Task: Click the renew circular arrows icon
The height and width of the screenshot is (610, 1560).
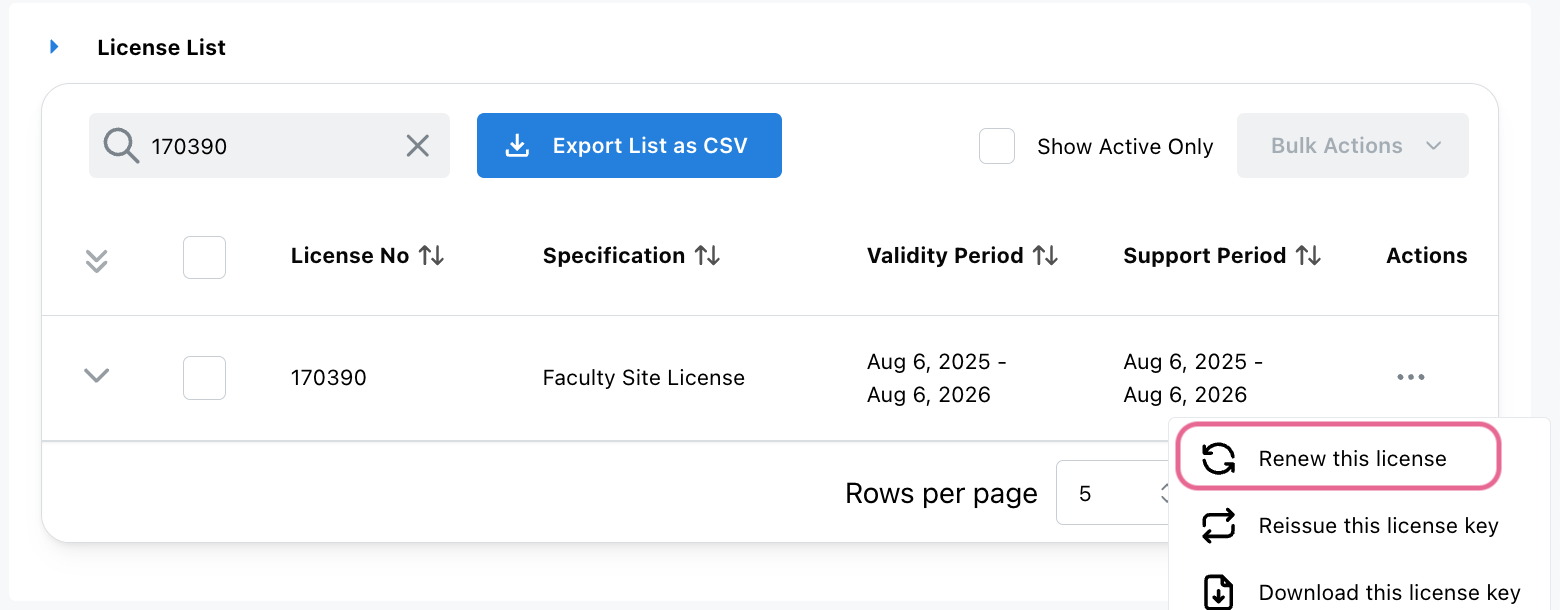Action: pyautogui.click(x=1218, y=459)
